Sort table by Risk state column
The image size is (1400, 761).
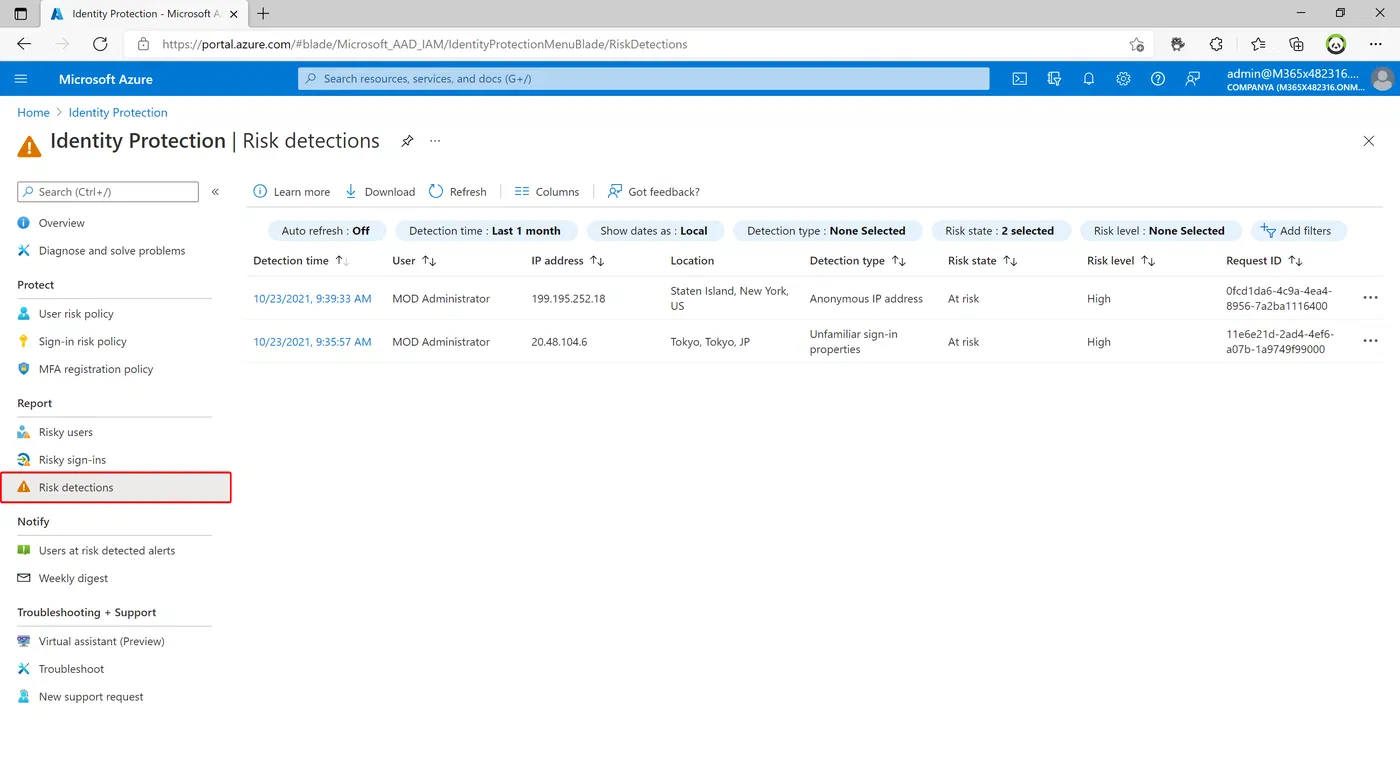983,261
